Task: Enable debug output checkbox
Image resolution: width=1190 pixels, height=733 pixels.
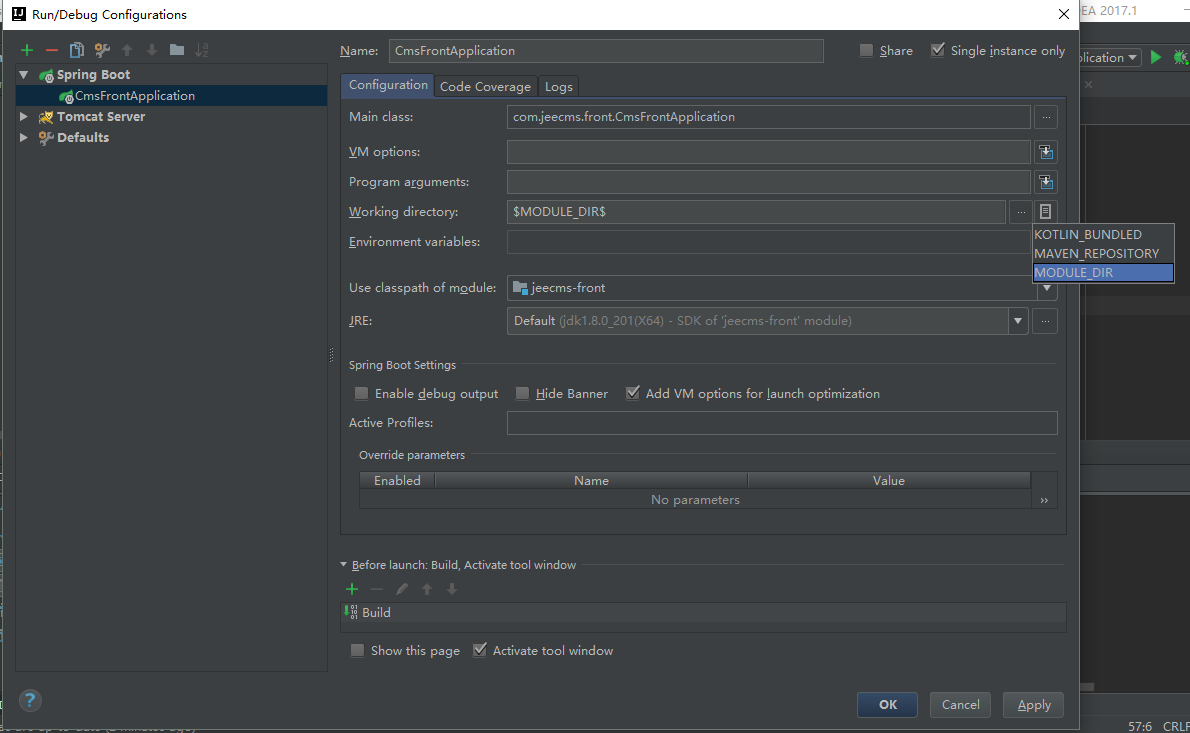Action: coord(362,394)
